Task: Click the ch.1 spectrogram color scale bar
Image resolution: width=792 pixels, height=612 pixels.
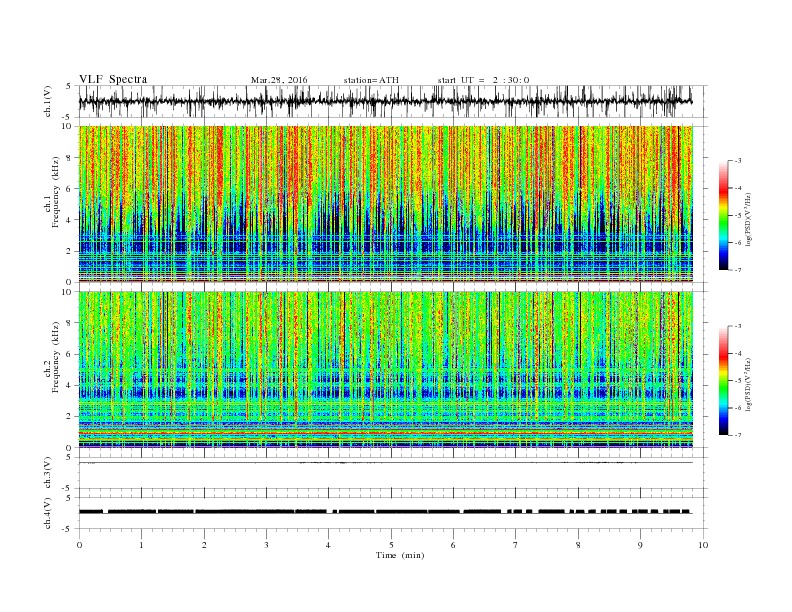Action: 724,215
